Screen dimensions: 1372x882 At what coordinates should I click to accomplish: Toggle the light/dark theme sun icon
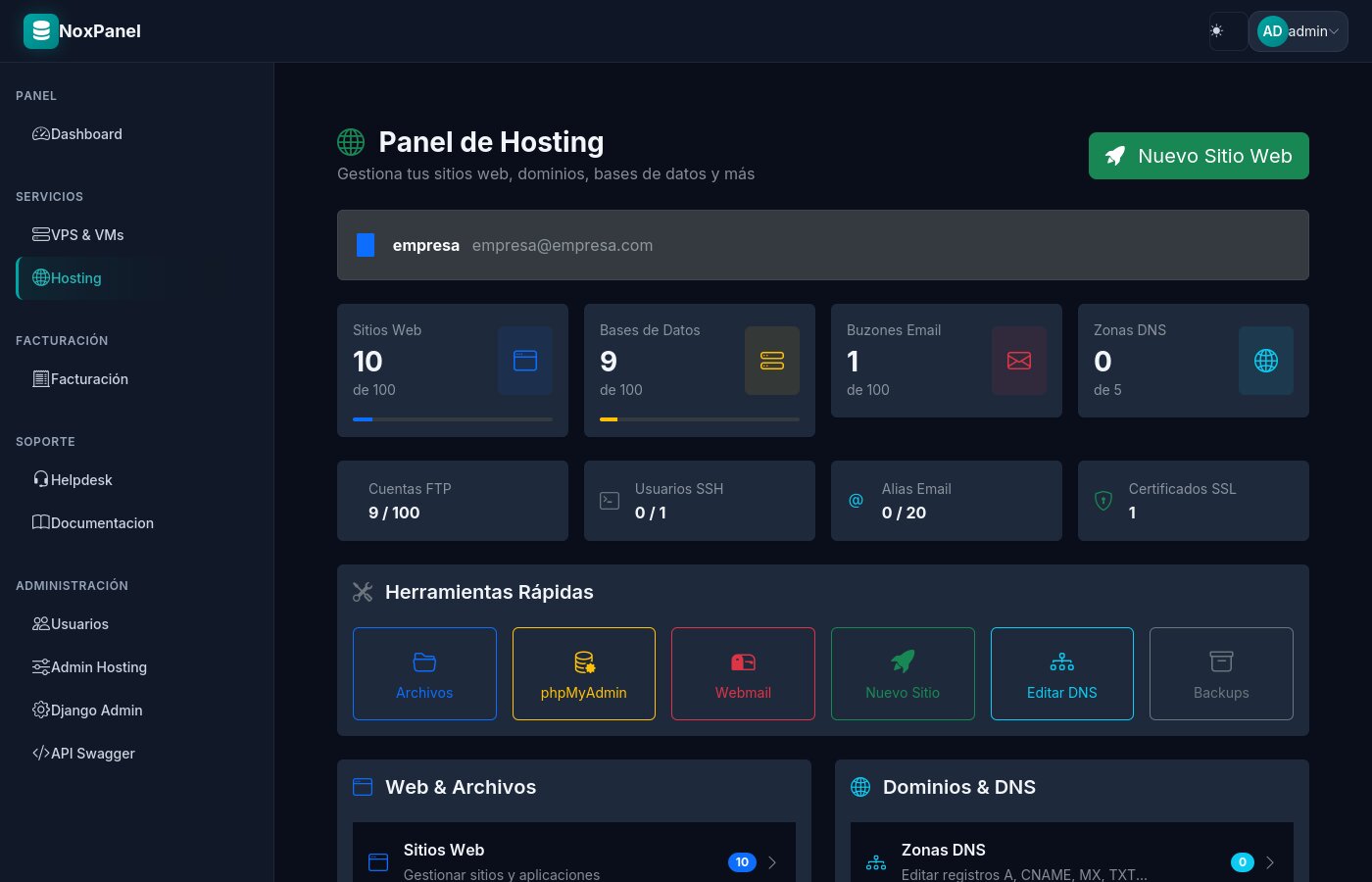1216,31
